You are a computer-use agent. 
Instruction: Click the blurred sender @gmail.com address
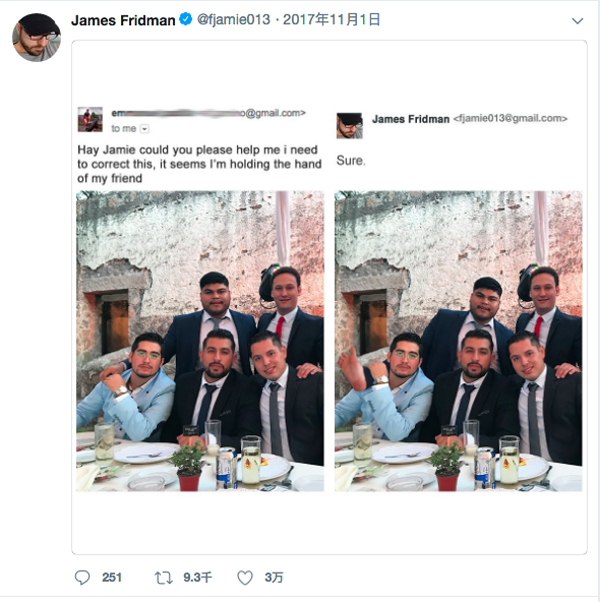[x=208, y=113]
